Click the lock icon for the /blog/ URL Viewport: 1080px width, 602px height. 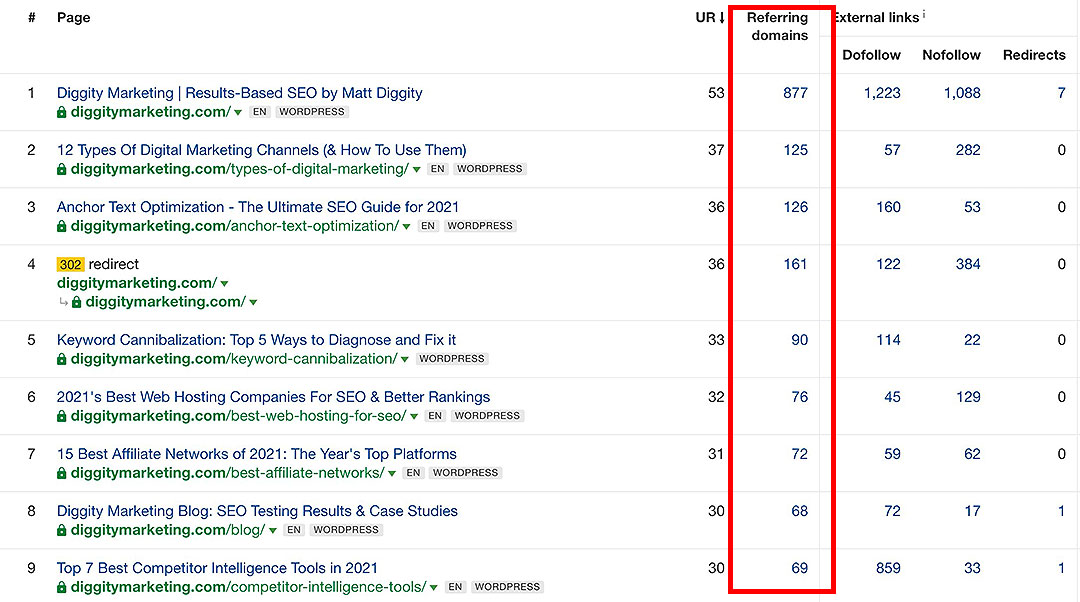coord(61,531)
